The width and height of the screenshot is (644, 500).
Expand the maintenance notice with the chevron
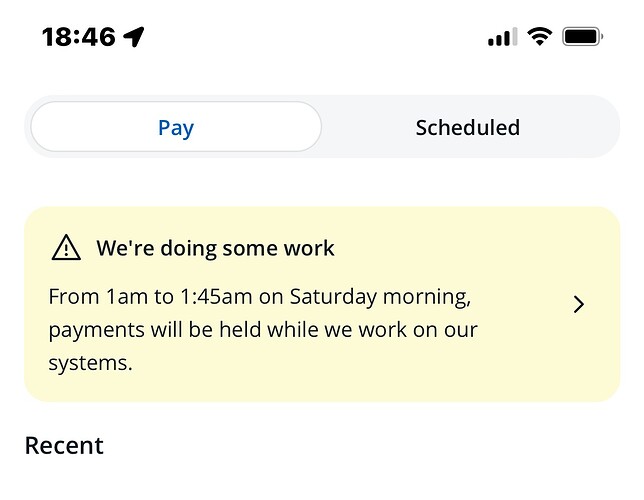(x=578, y=305)
